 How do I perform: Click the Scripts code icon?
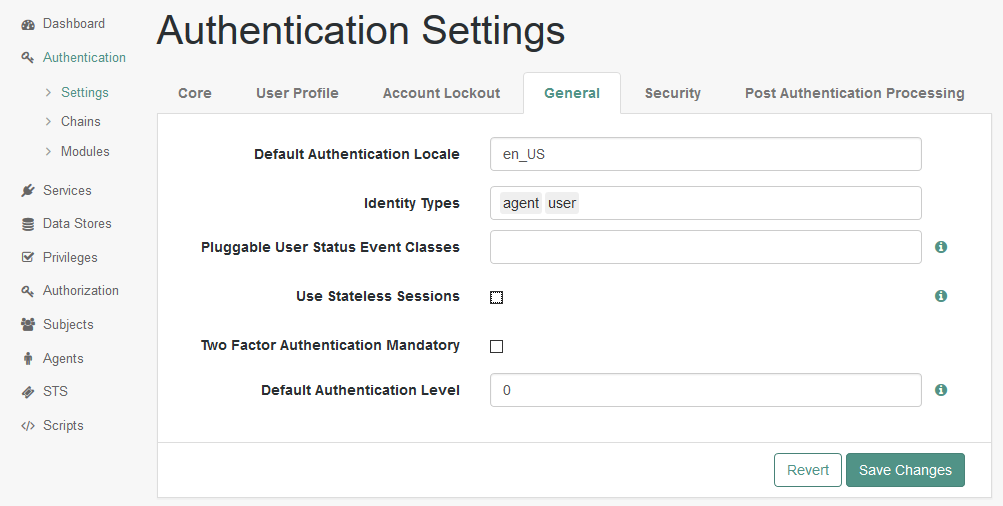[28, 426]
